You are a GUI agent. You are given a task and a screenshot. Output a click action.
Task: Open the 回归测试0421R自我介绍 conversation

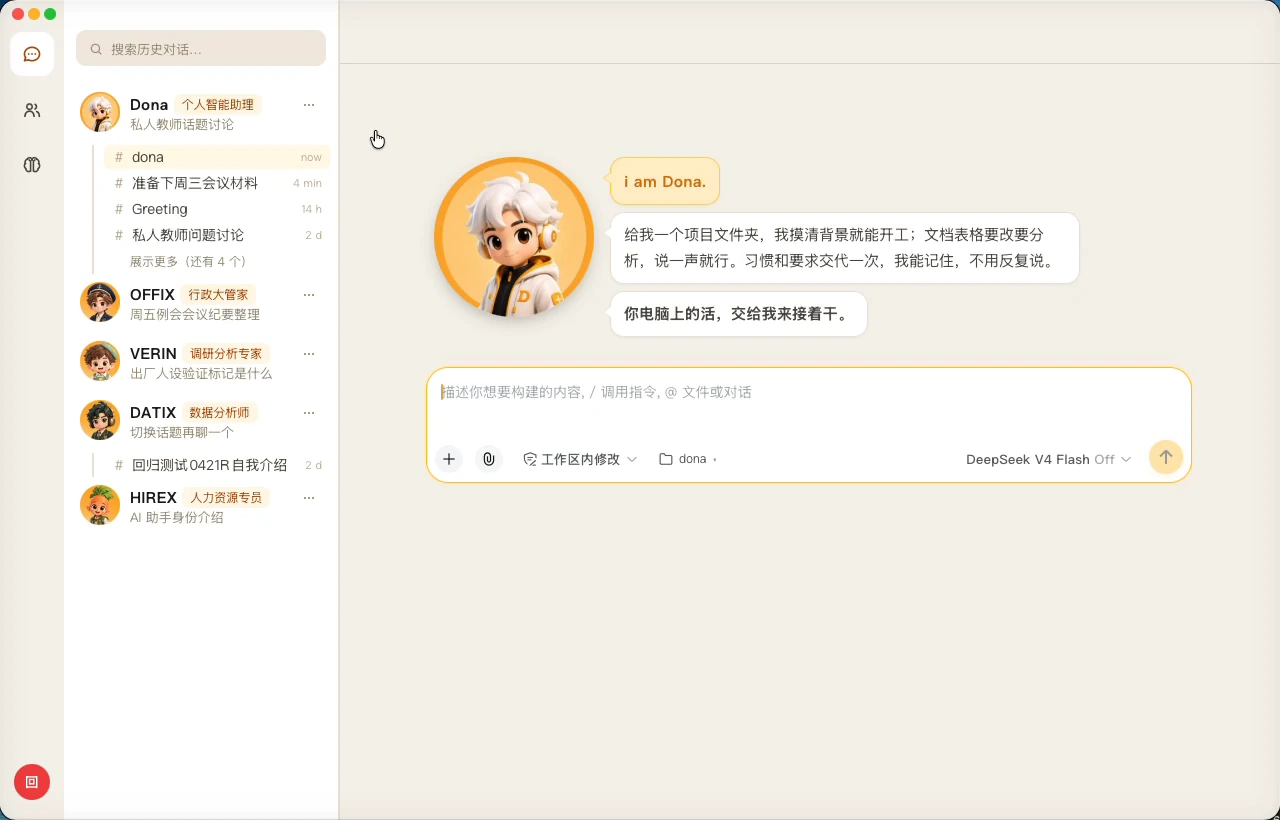pos(217,465)
